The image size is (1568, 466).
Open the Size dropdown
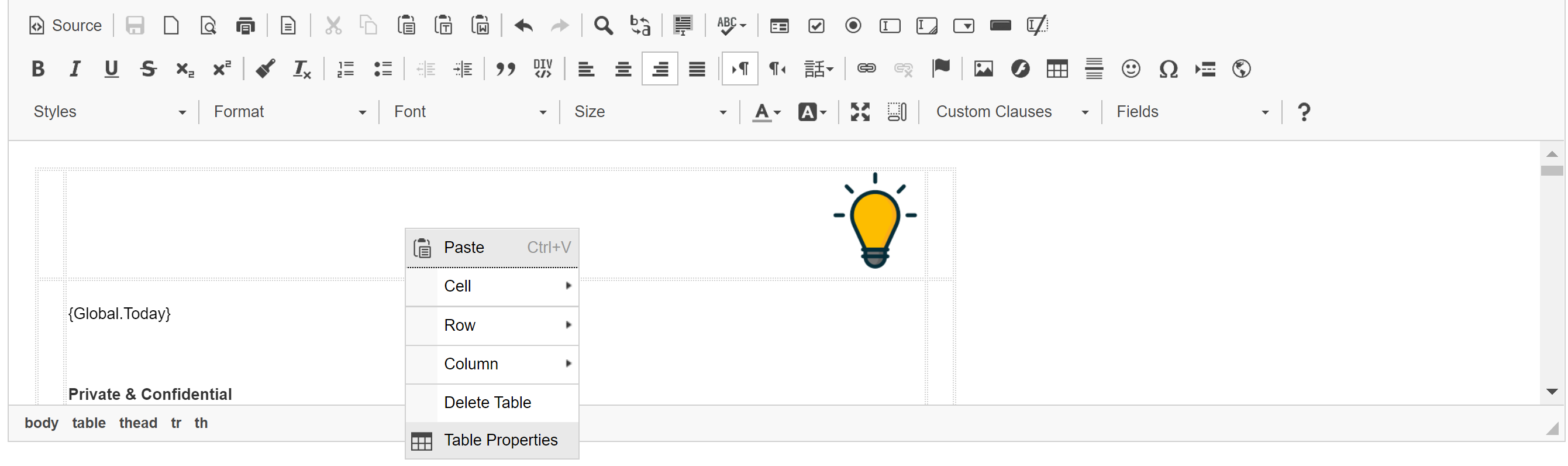point(650,112)
